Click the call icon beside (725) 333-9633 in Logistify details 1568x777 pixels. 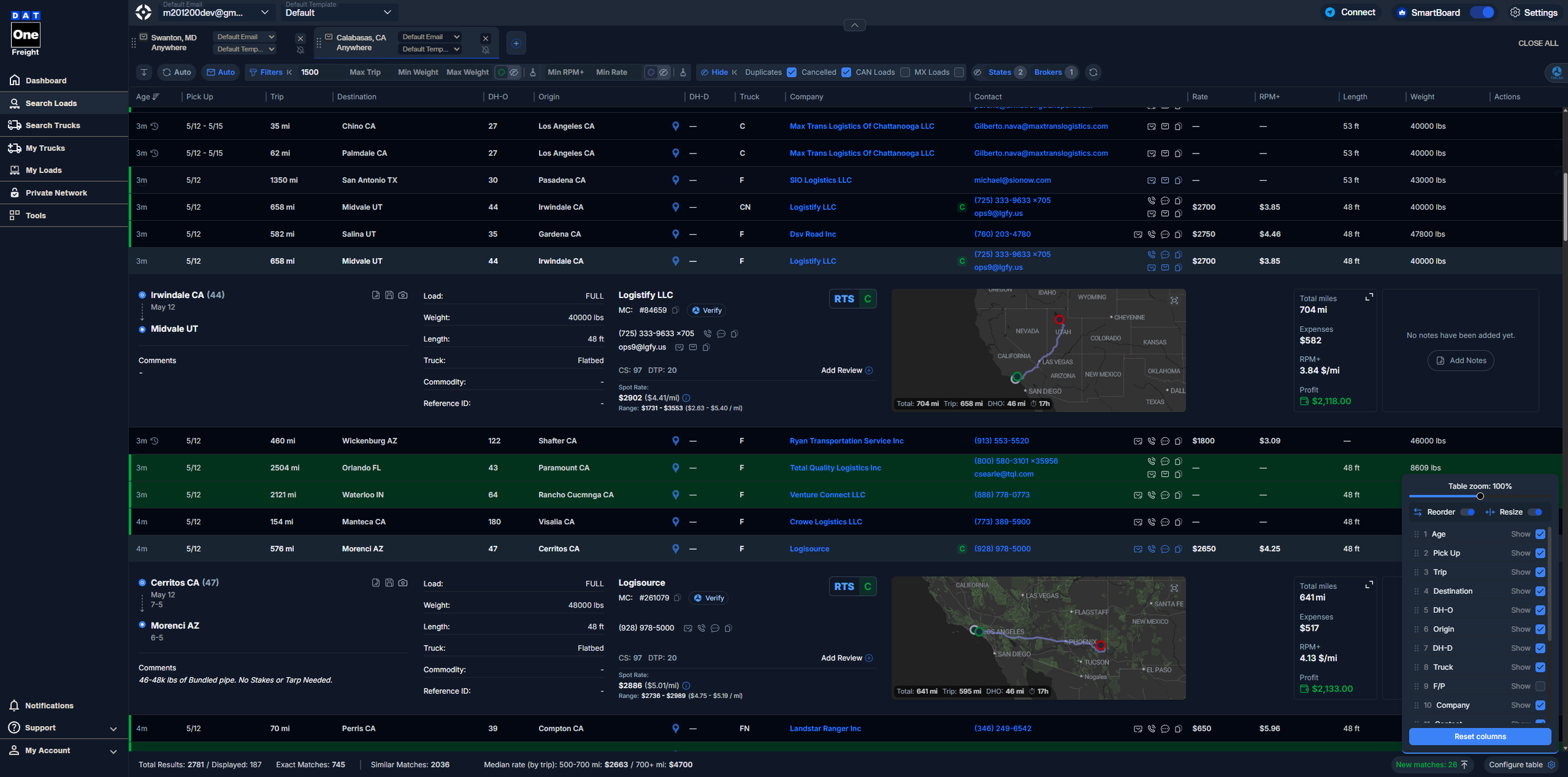(x=708, y=334)
